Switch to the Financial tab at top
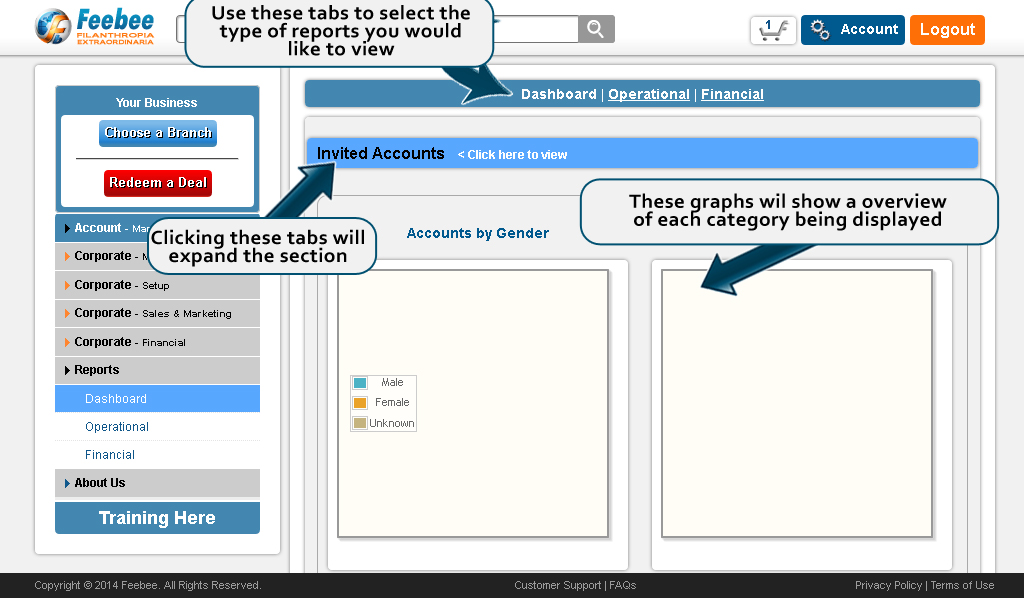Image resolution: width=1024 pixels, height=598 pixels. (x=732, y=94)
